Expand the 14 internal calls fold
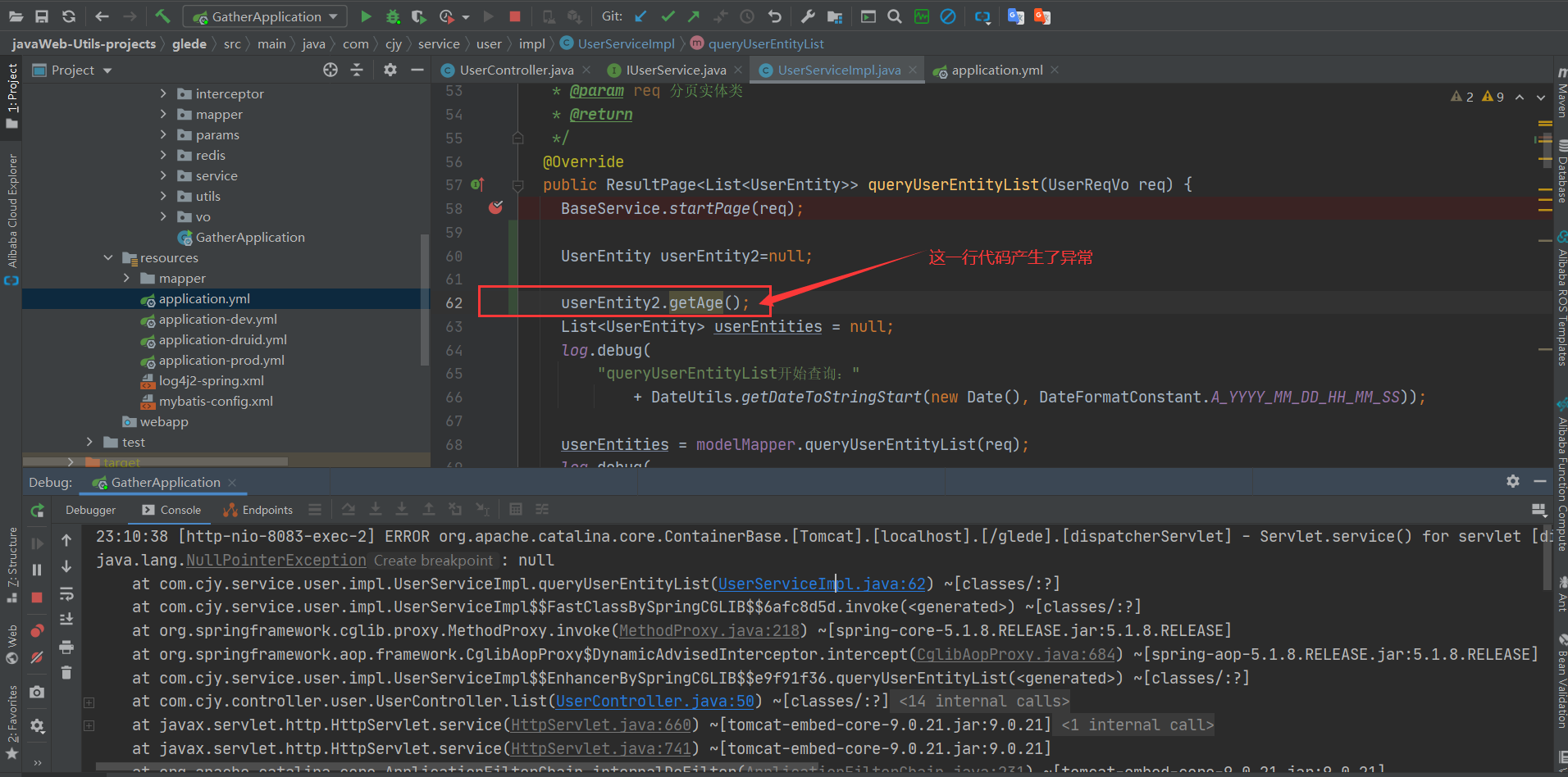 (983, 701)
